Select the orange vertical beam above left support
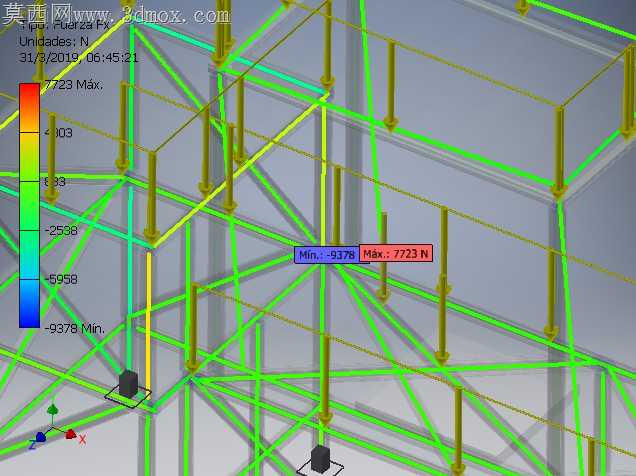636x476 pixels. [149, 324]
